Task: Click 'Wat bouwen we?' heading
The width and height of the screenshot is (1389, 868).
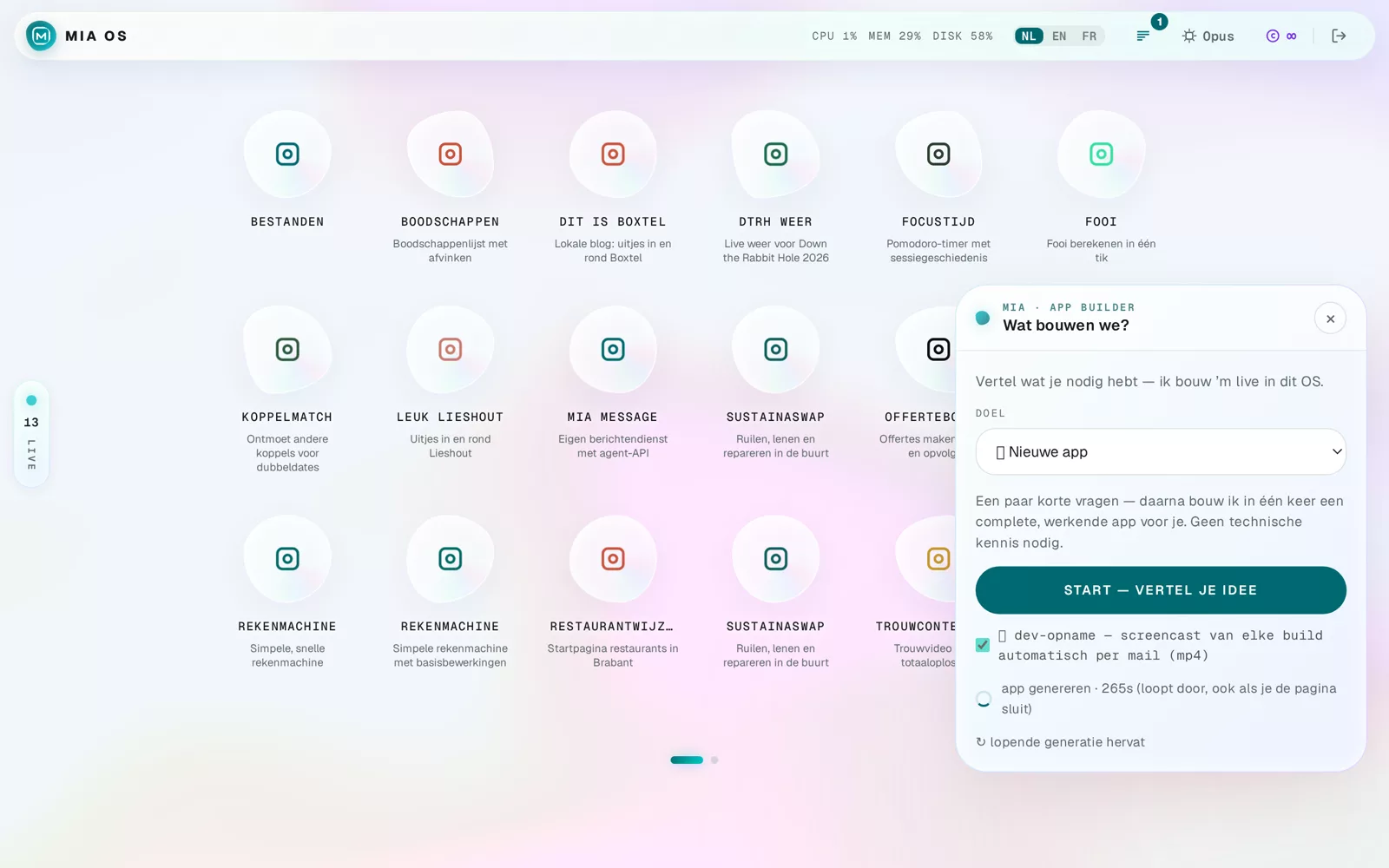Action: tap(1066, 325)
